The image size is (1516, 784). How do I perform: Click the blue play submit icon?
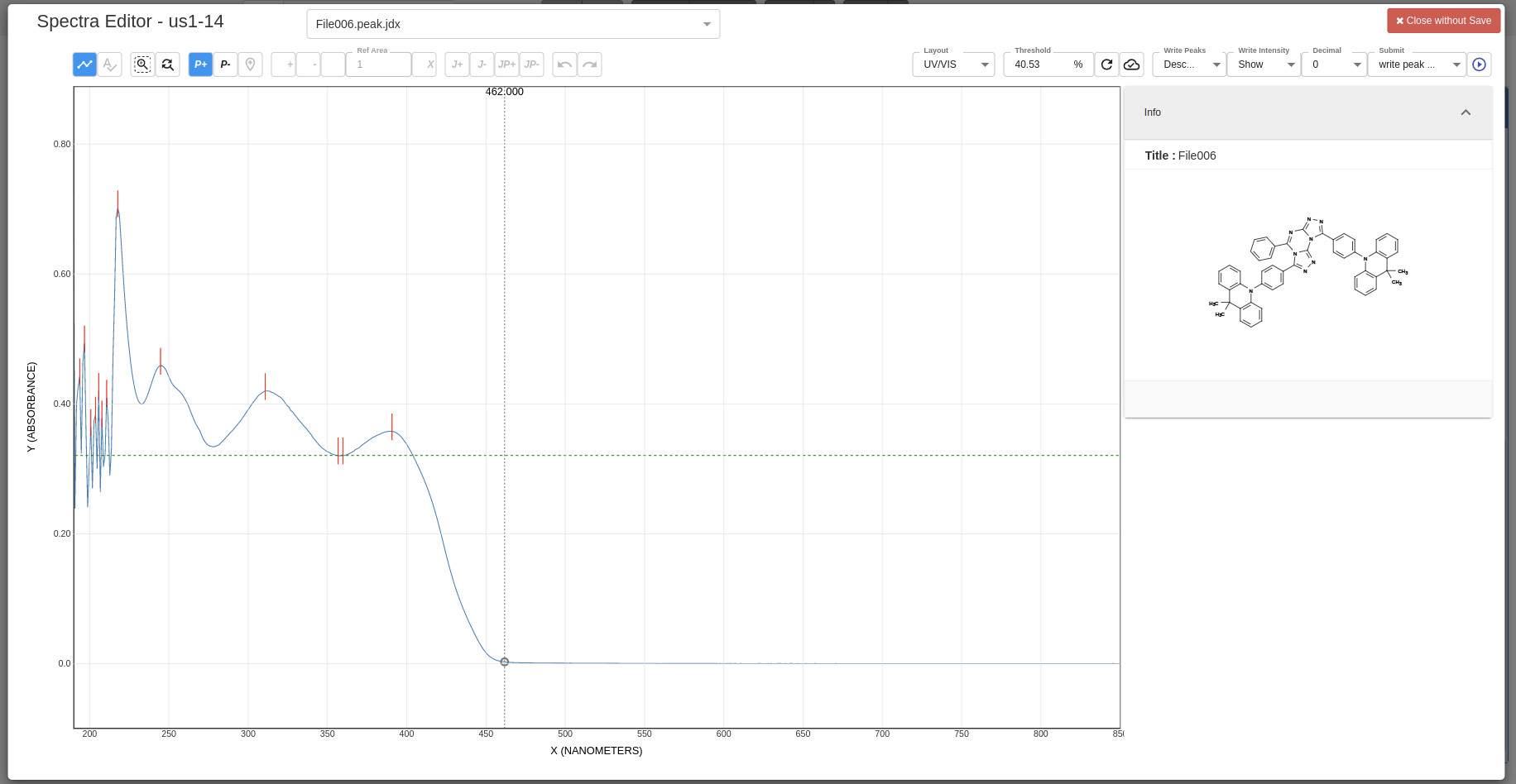tap(1480, 64)
